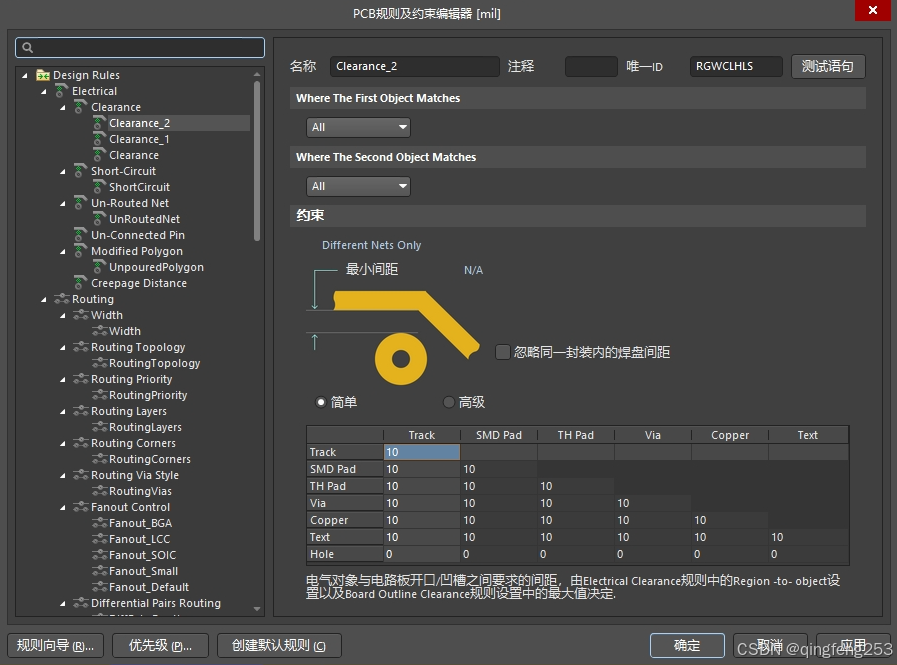
Task: Click the RoutingVias rule icon
Action: click(100, 491)
